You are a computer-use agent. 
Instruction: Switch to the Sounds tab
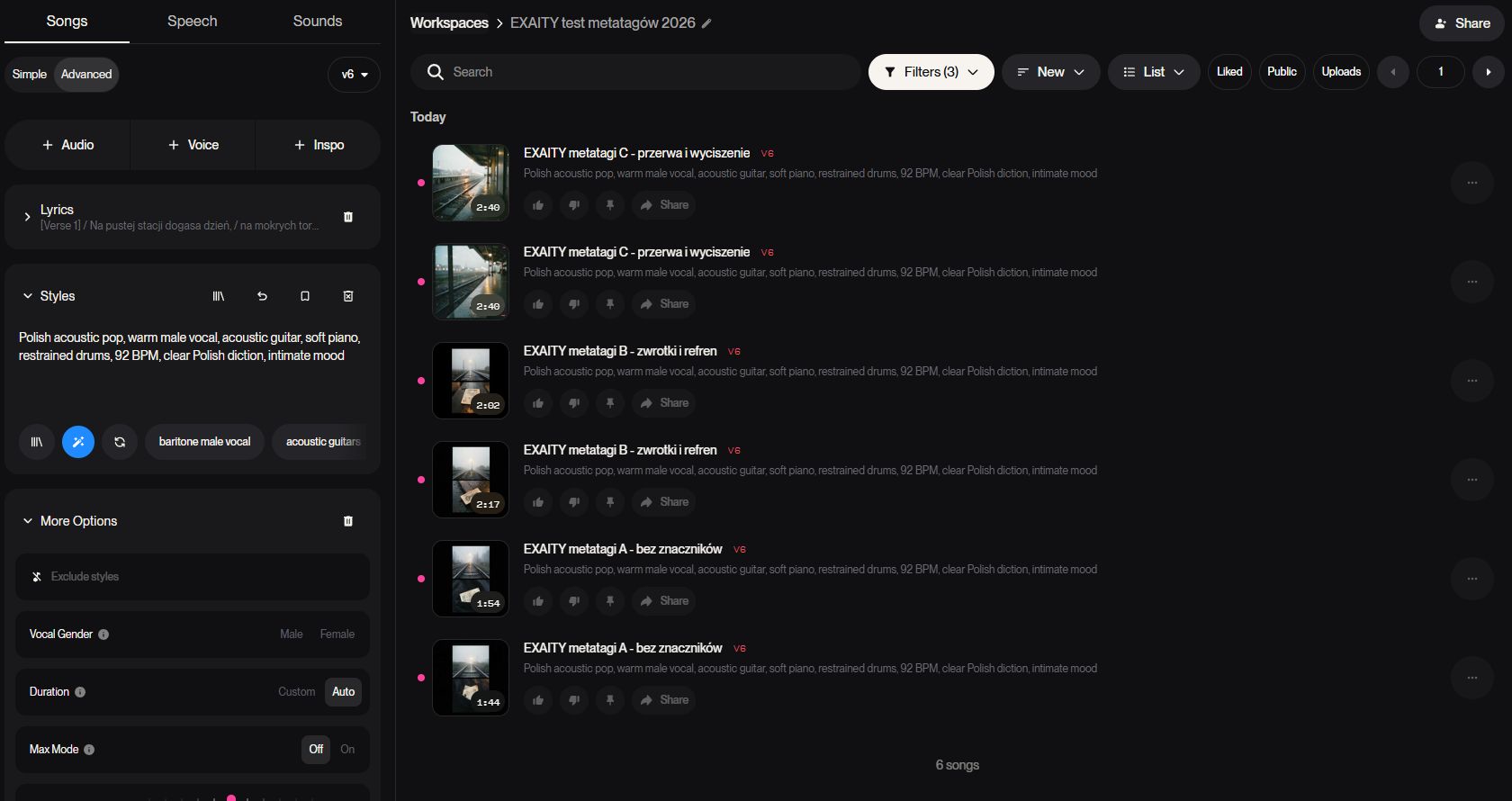318,22
